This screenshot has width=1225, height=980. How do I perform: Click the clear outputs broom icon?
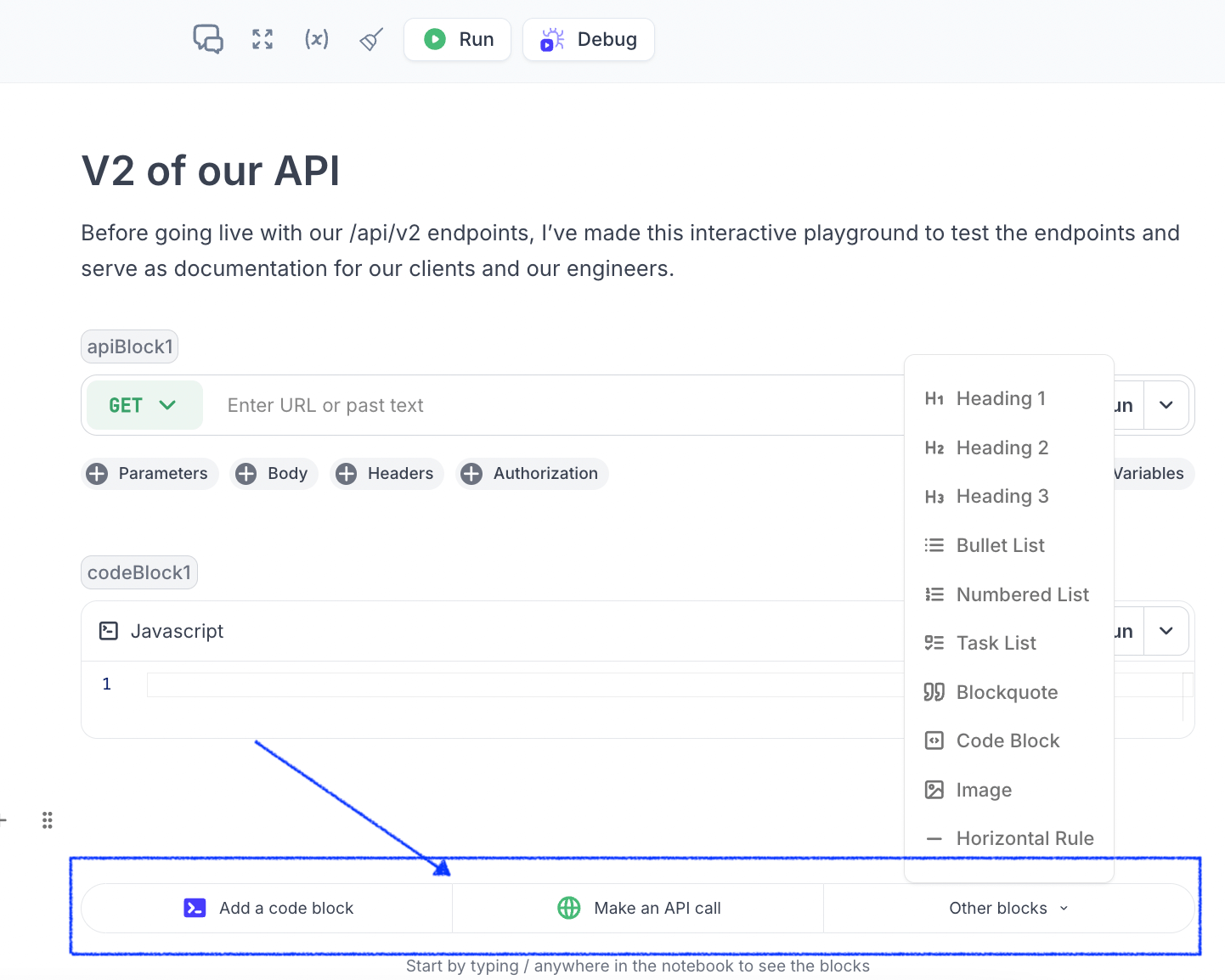tap(371, 39)
